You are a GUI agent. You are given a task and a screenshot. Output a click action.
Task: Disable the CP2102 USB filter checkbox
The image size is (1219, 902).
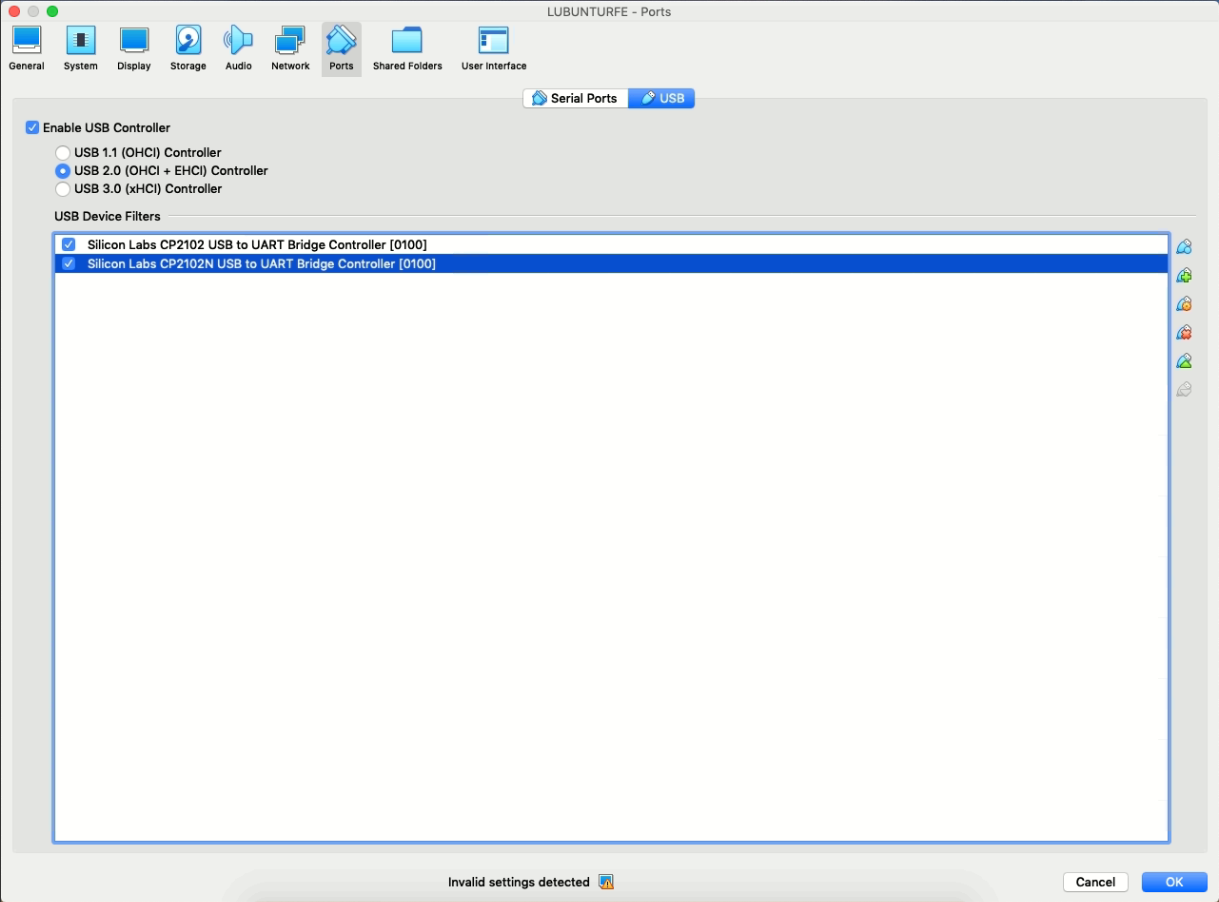pyautogui.click(x=69, y=245)
